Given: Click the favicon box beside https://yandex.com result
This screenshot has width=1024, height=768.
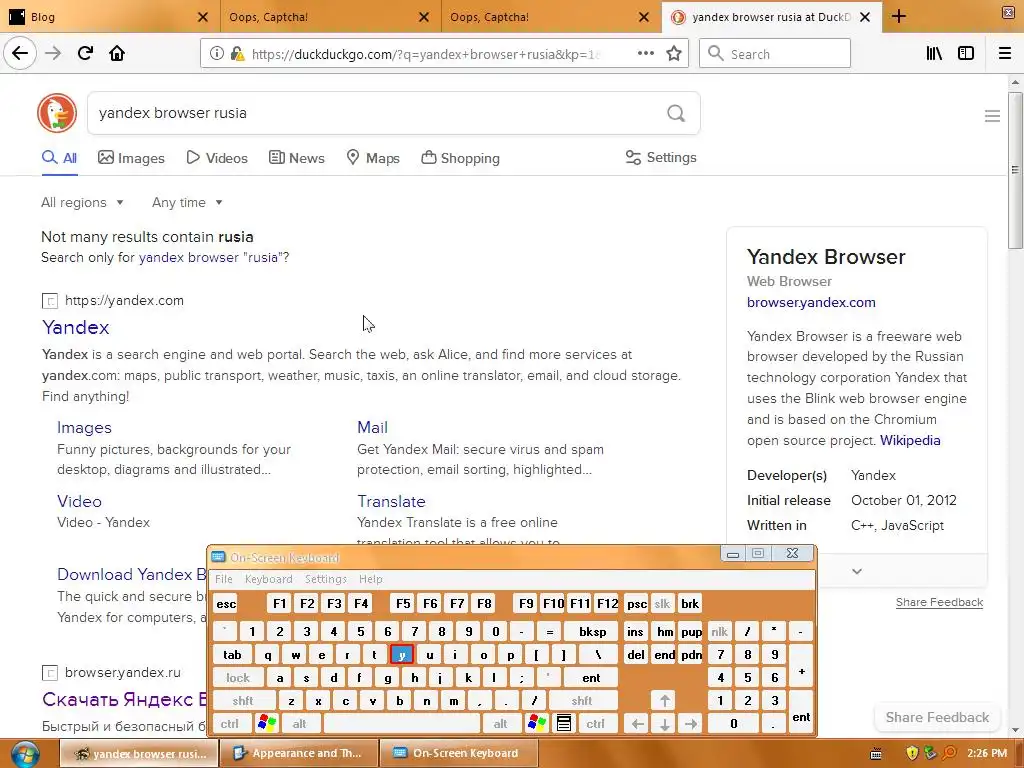Looking at the screenshot, I should [50, 301].
